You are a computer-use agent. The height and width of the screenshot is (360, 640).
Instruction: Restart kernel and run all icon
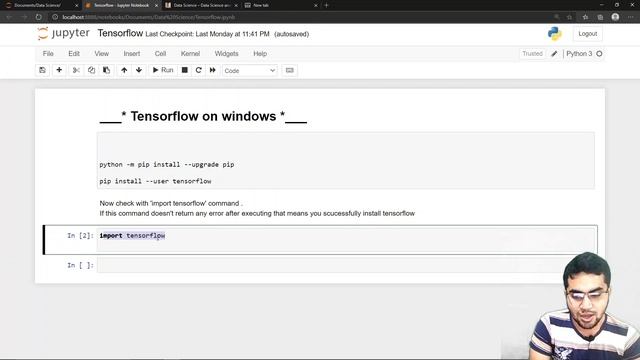(x=213, y=70)
